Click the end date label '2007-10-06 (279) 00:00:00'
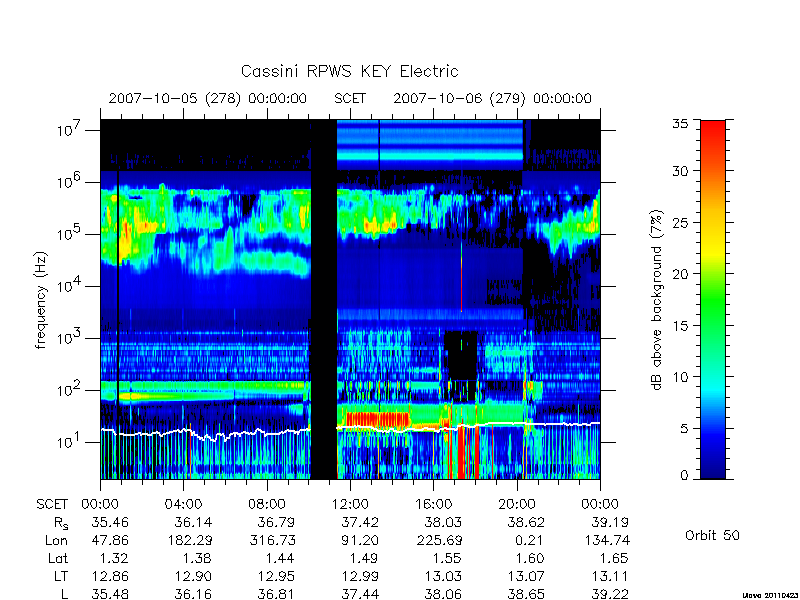The height and width of the screenshot is (600, 800). 492,98
